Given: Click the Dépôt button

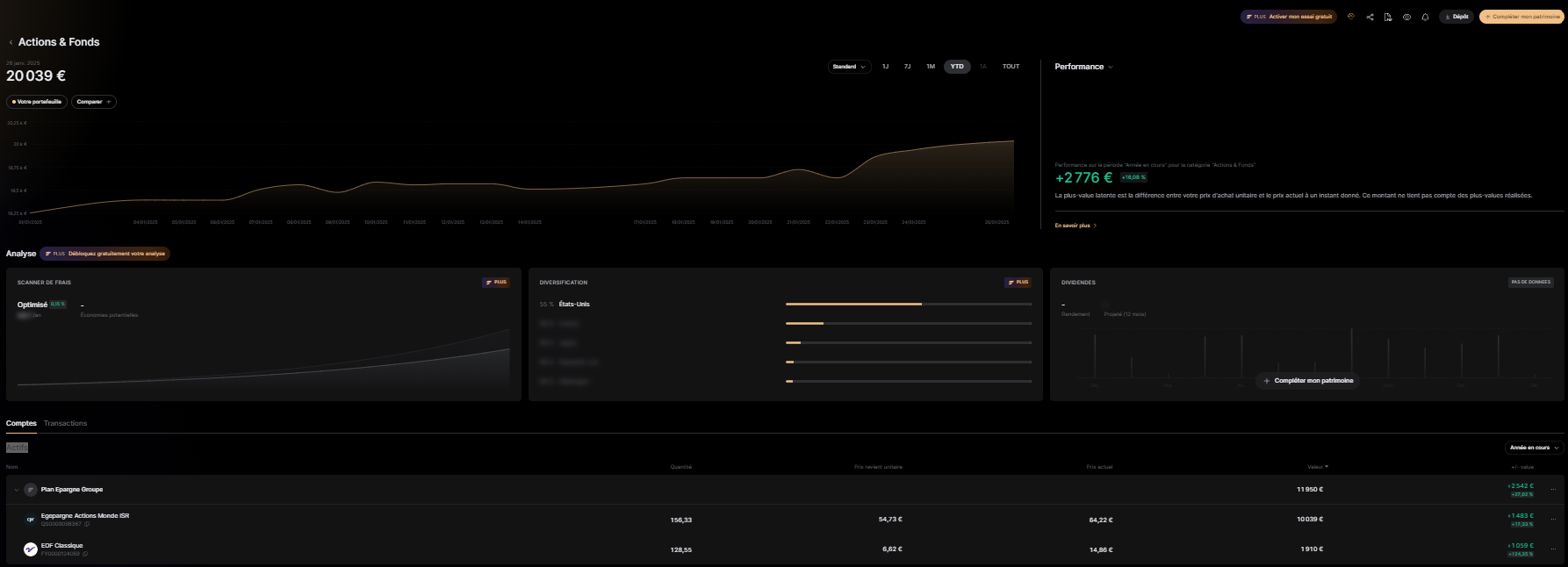Looking at the screenshot, I should pyautogui.click(x=1457, y=17).
